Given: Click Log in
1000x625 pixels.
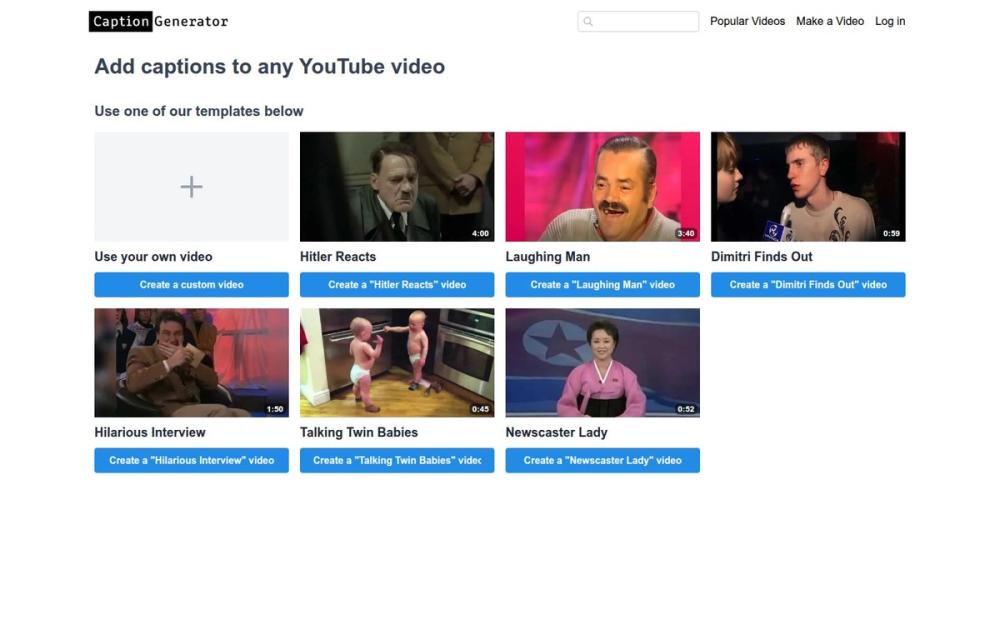Looking at the screenshot, I should (890, 21).
